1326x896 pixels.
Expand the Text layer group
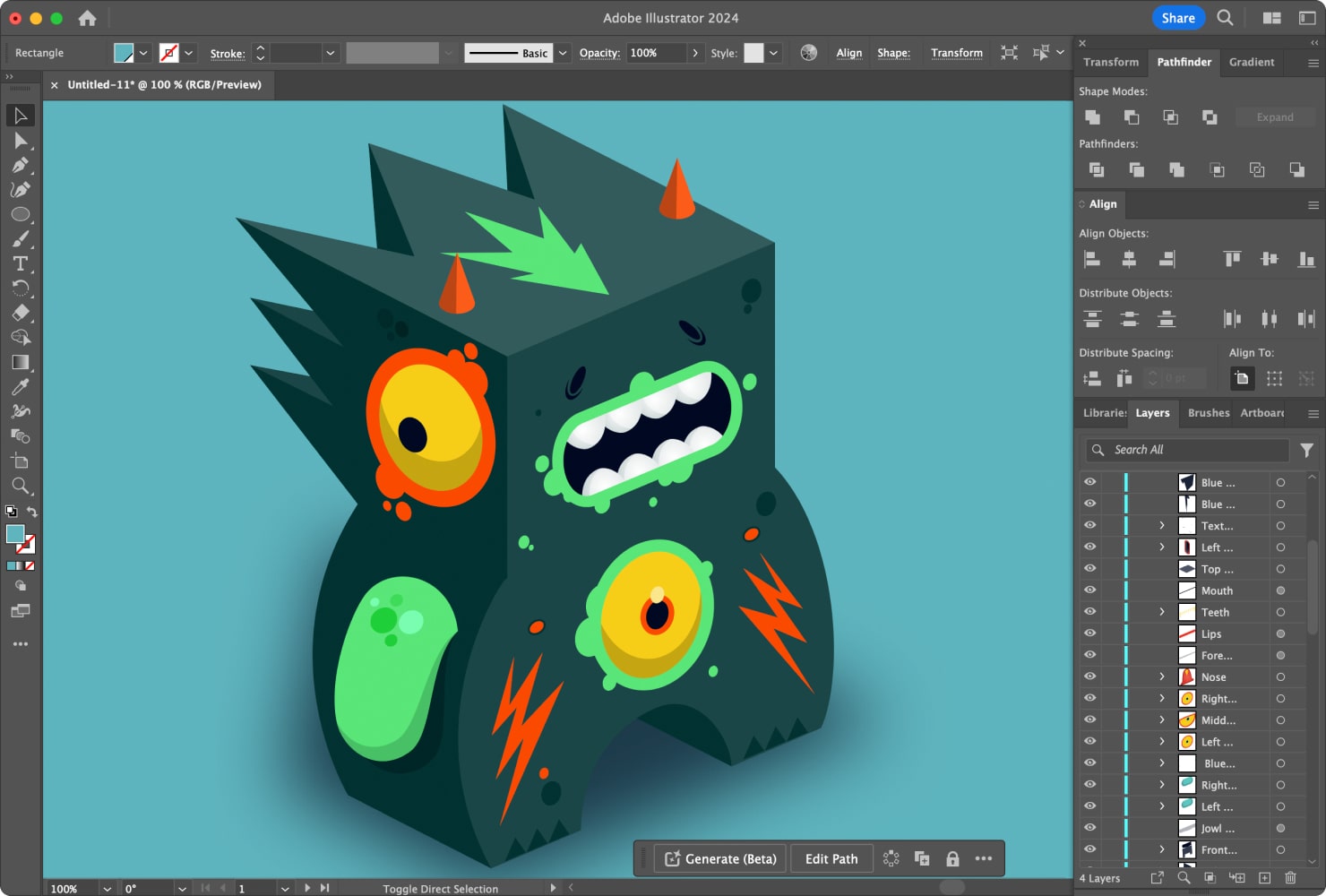pyautogui.click(x=1162, y=526)
